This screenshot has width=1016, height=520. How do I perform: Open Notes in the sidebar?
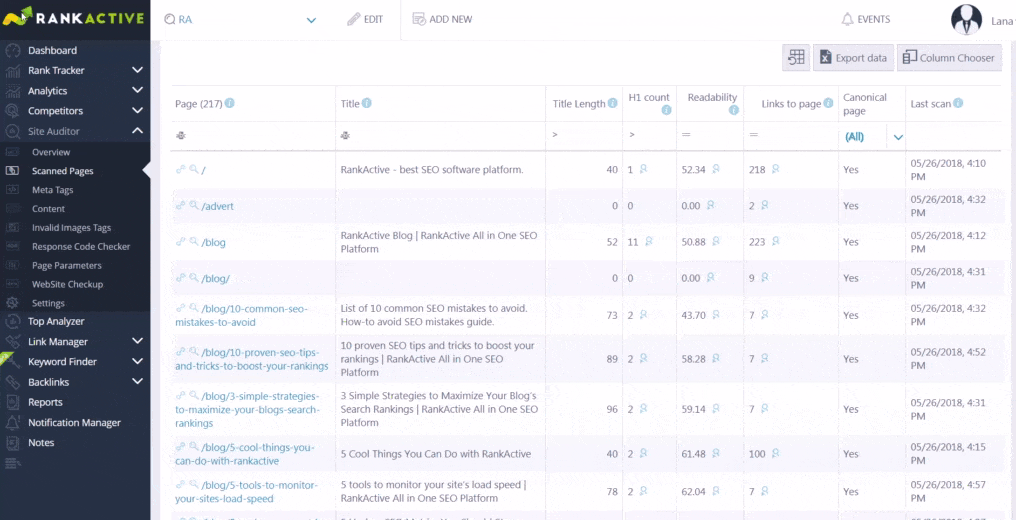point(41,442)
